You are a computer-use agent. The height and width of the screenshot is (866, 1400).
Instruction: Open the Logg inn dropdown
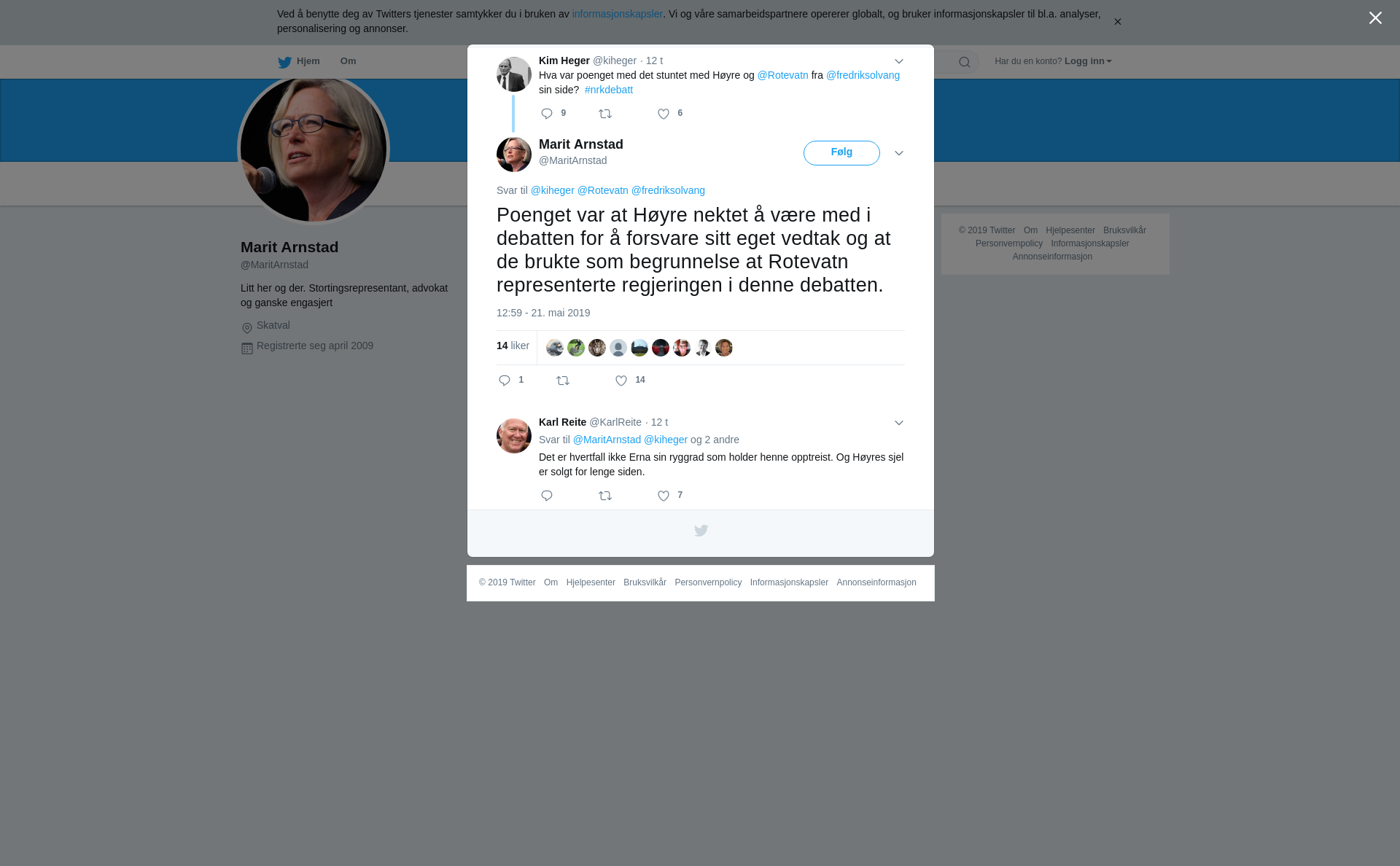click(x=1088, y=61)
